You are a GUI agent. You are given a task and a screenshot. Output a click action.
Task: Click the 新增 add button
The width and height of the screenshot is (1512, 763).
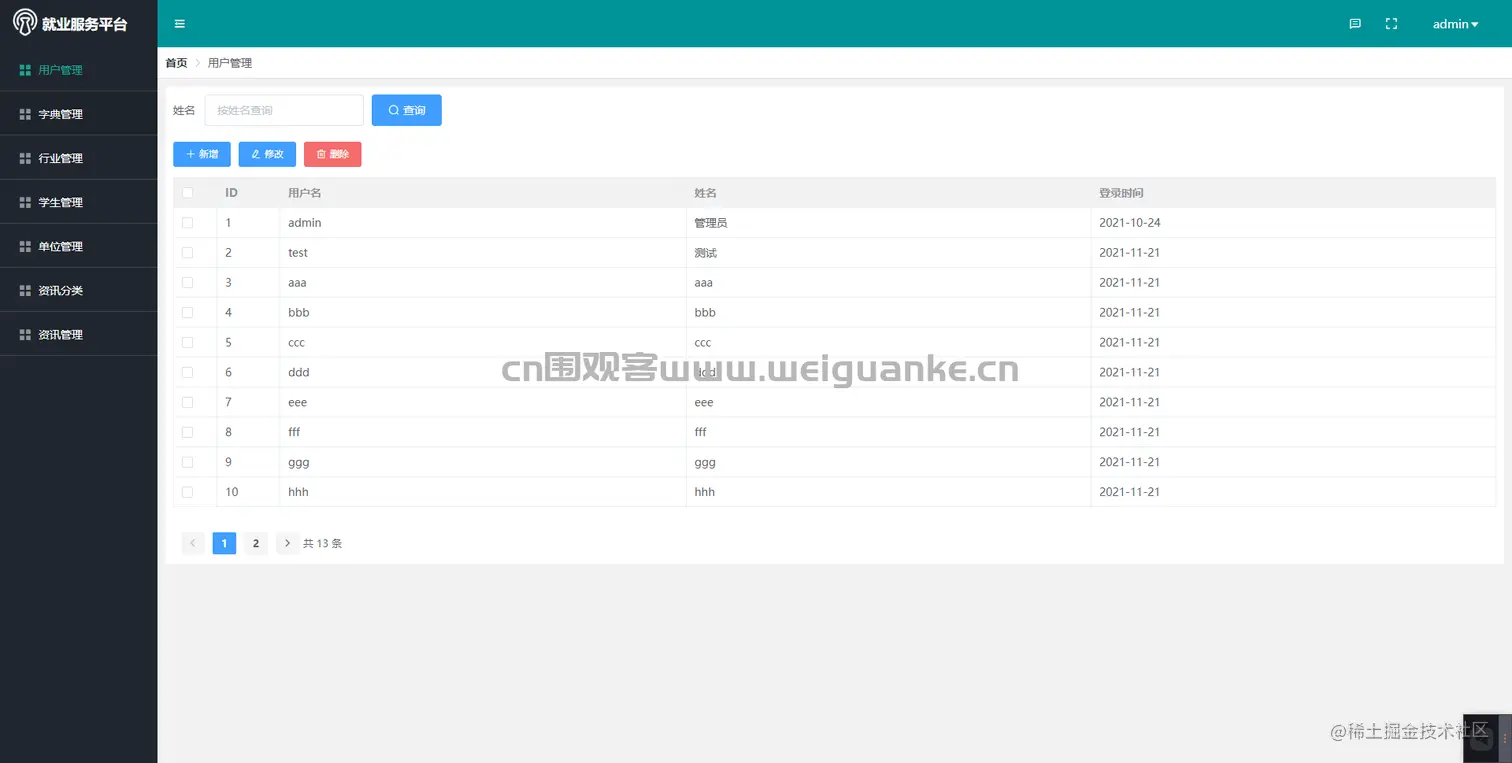point(202,154)
